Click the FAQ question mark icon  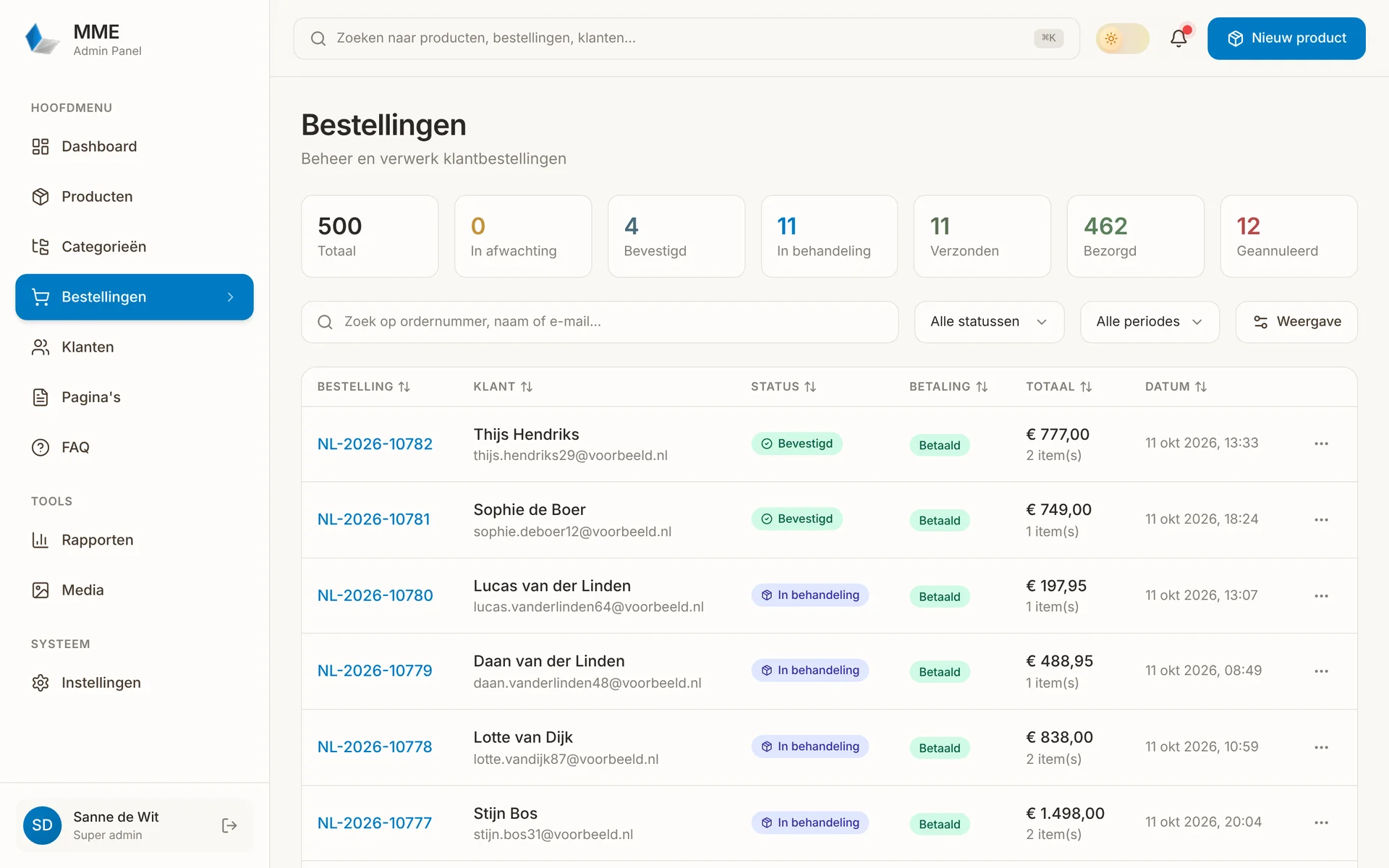[41, 448]
